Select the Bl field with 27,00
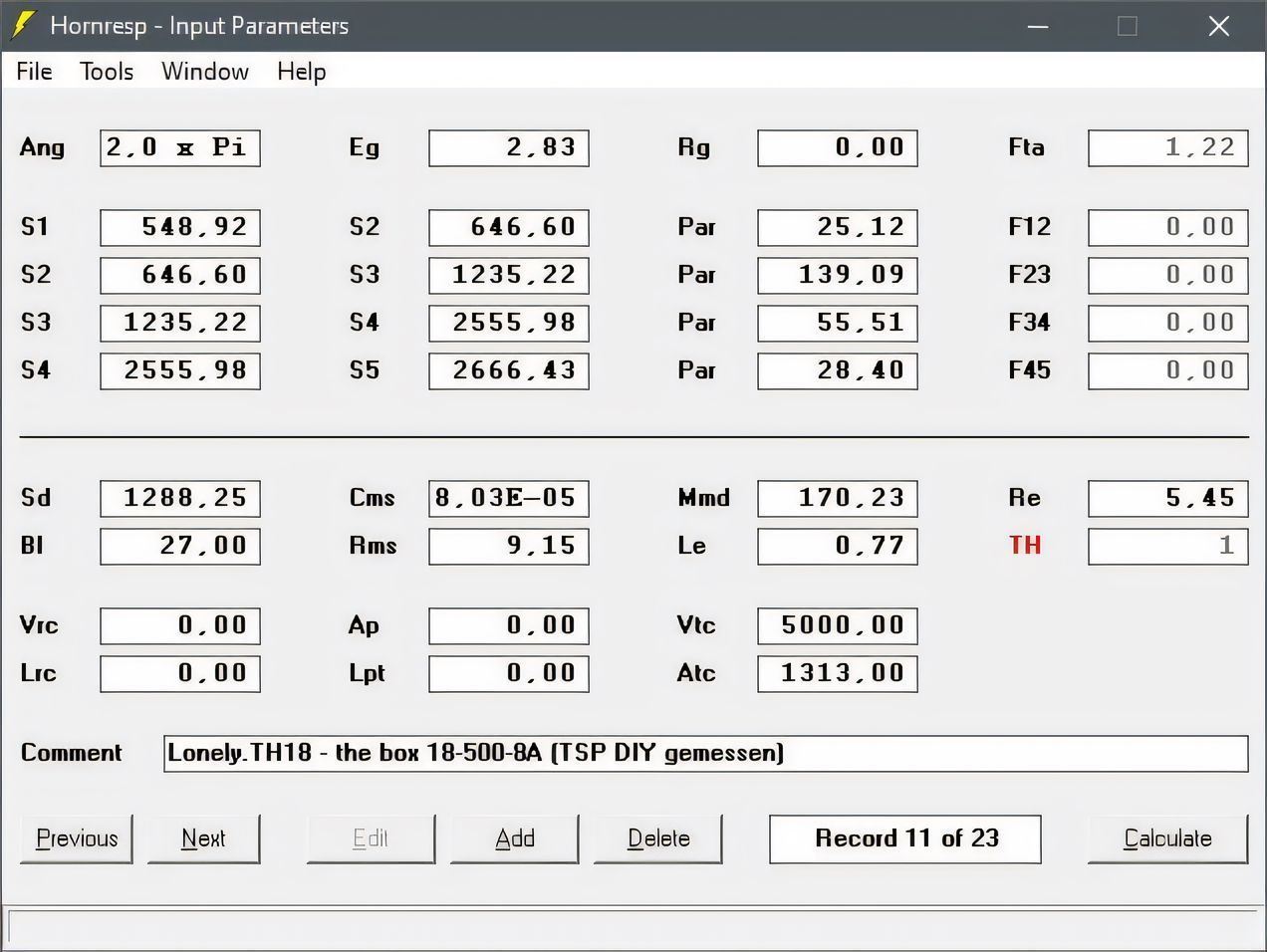 [180, 546]
